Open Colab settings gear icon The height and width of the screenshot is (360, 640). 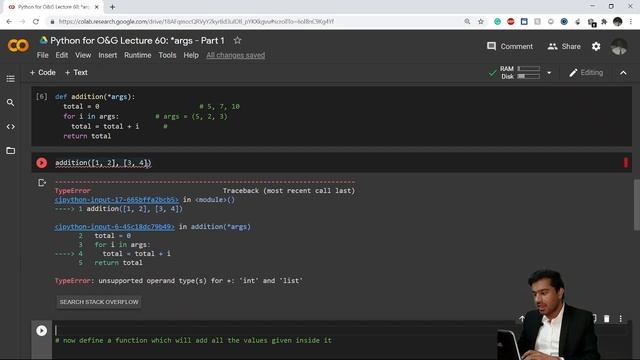coord(596,47)
